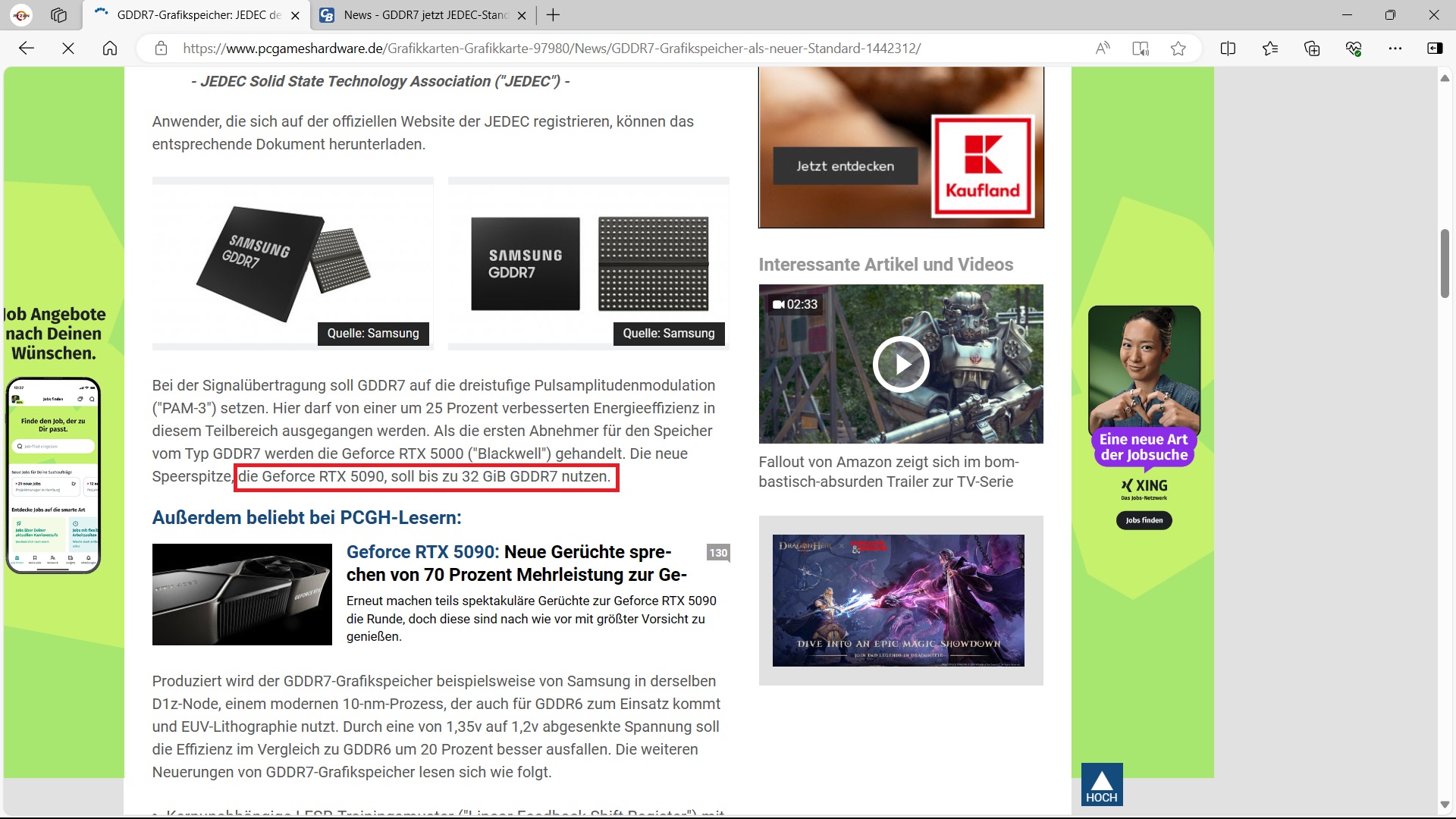The width and height of the screenshot is (1456, 819).
Task: Click Jetzt entdecken Kaufland button
Action: 845,166
